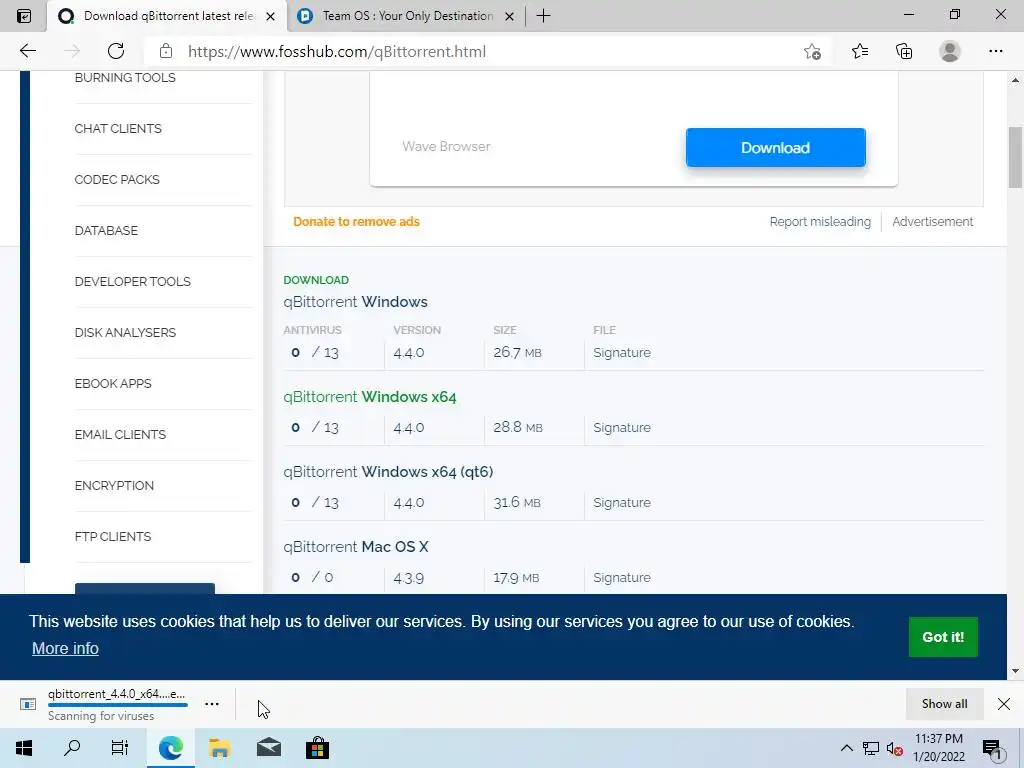Select the Download qBittorrent tab
The image size is (1024, 768).
[x=167, y=16]
